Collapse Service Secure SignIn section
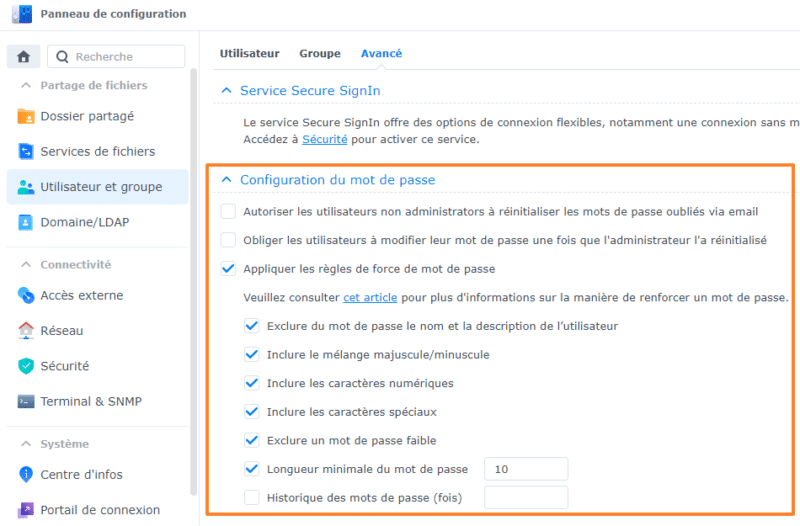Screen dimensions: 800x526 click(227, 91)
